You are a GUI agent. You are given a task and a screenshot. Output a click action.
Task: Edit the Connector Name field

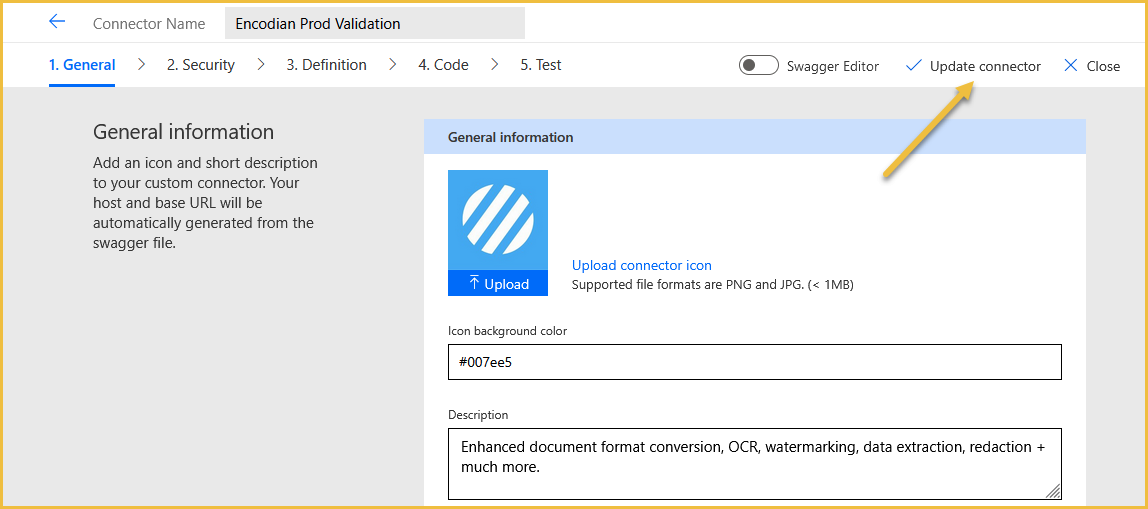375,23
